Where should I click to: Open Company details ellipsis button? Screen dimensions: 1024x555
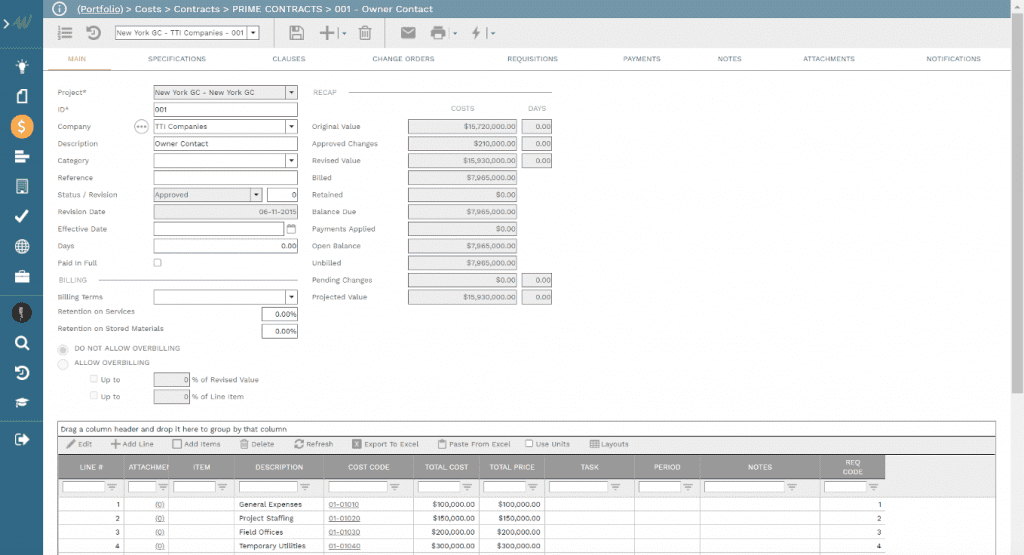tap(141, 127)
